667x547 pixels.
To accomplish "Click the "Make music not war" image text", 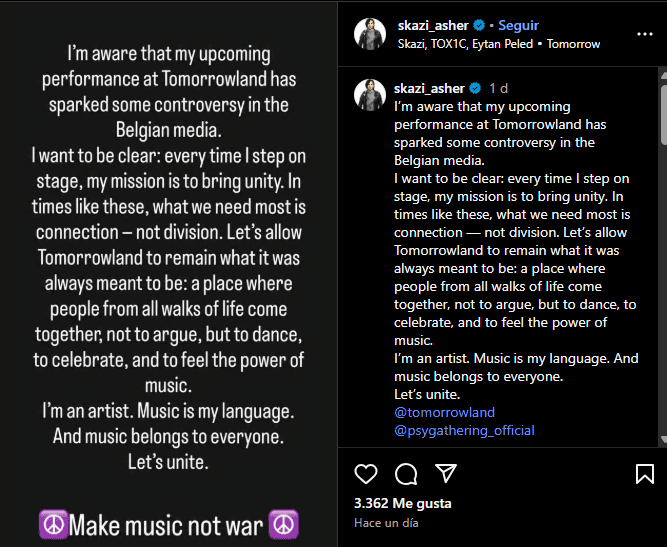I will (x=169, y=524).
